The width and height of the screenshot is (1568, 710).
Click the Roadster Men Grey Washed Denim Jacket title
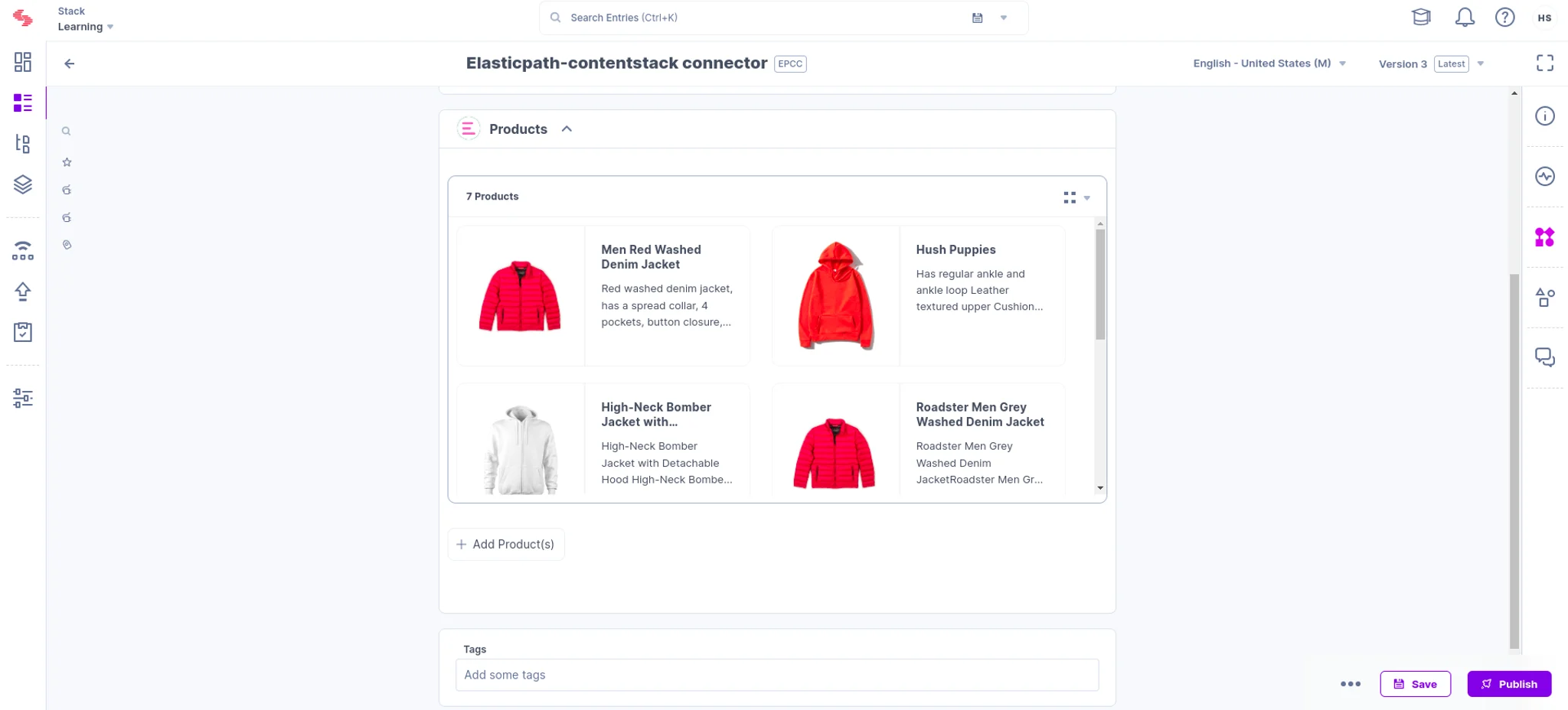[x=980, y=415]
